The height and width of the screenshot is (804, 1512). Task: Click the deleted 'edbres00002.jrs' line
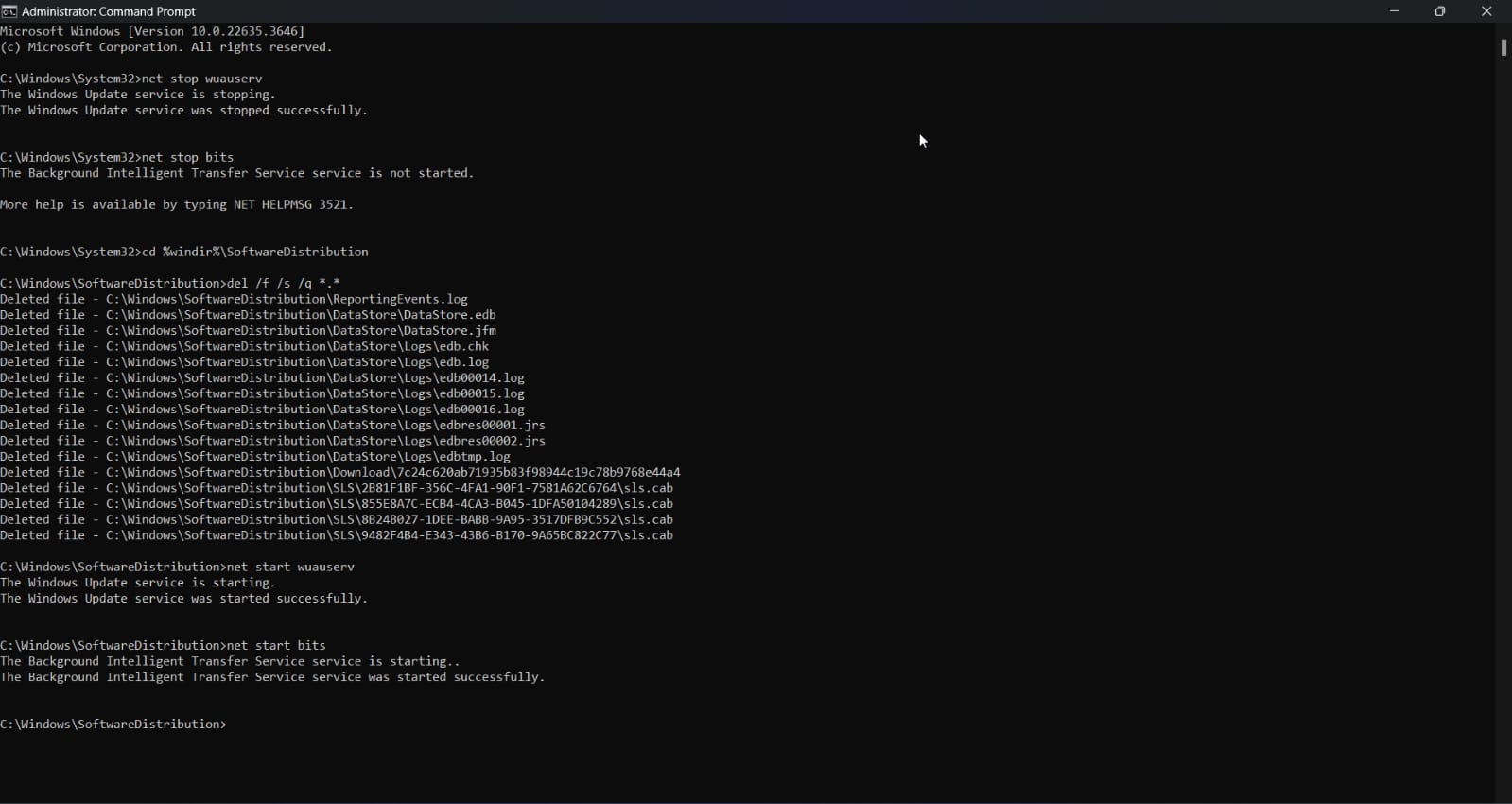pyautogui.click(x=273, y=441)
